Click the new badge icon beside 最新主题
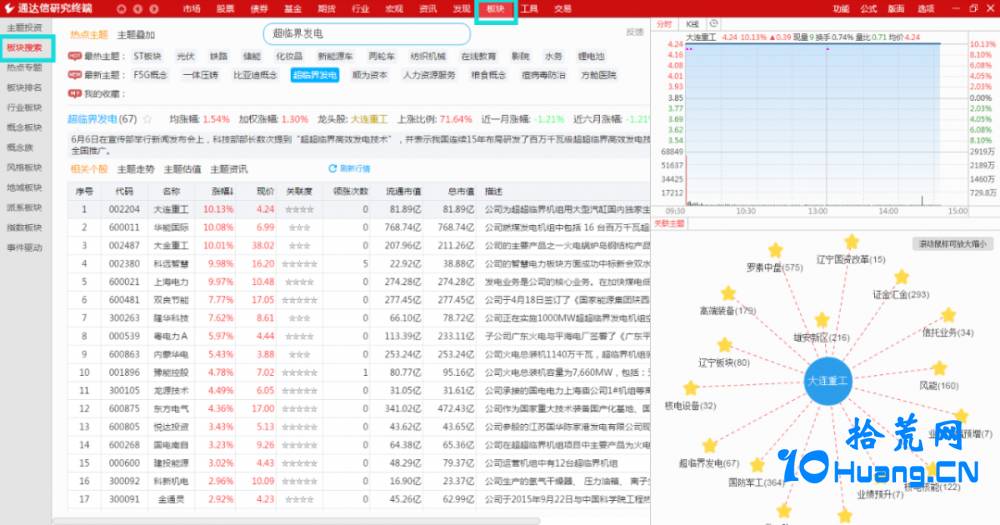 coord(75,75)
